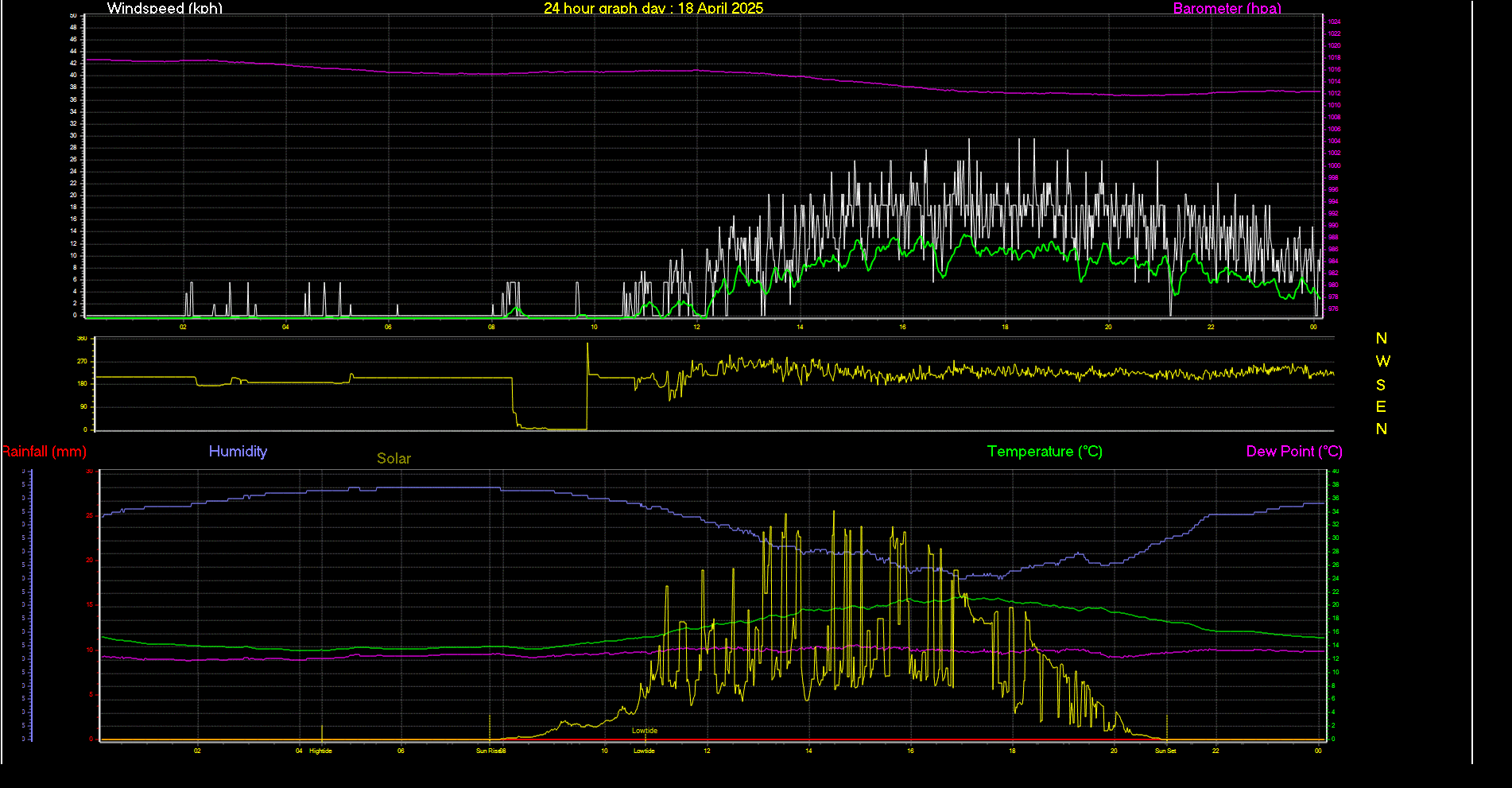The image size is (1512, 788).
Task: Click the topmost N compass label
Action: pos(1381,339)
